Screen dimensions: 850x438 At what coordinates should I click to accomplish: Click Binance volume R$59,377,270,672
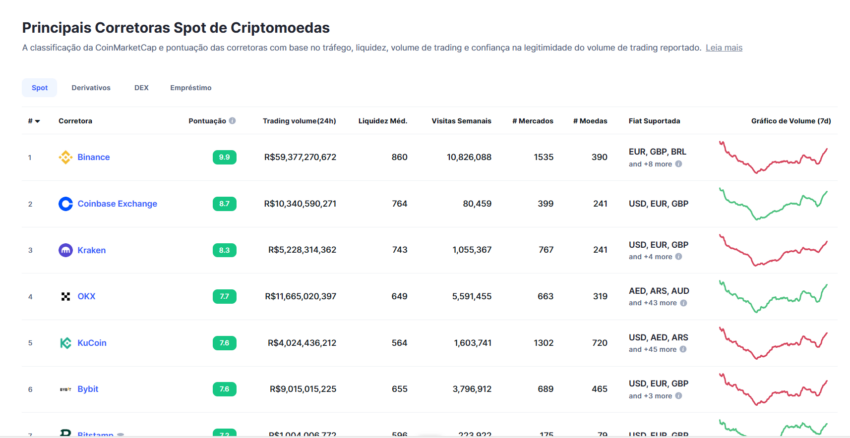pos(300,157)
